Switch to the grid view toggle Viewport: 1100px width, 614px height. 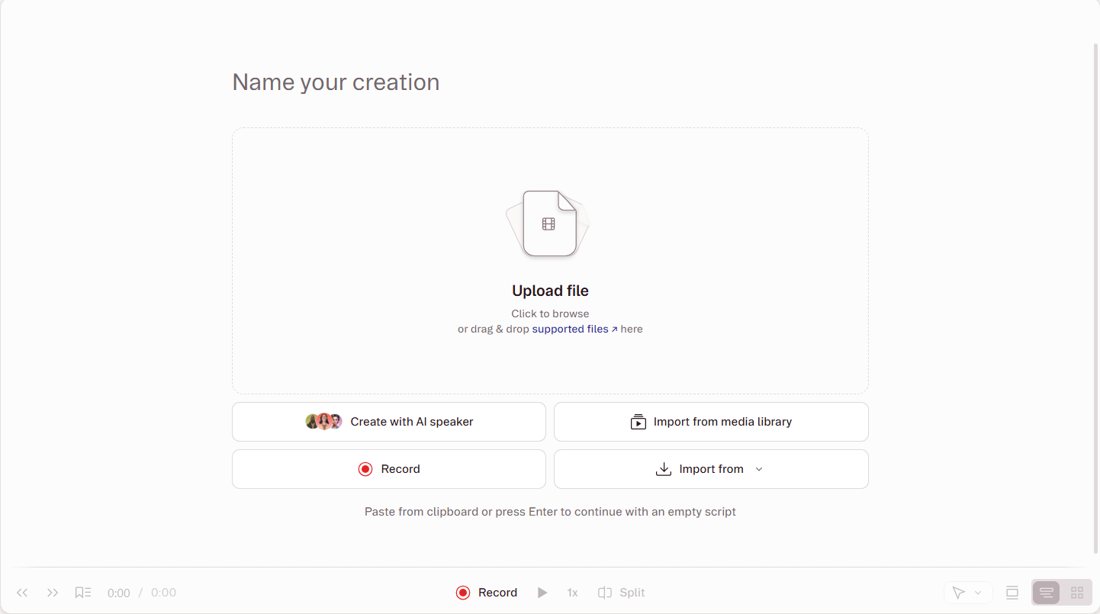[x=1077, y=593]
